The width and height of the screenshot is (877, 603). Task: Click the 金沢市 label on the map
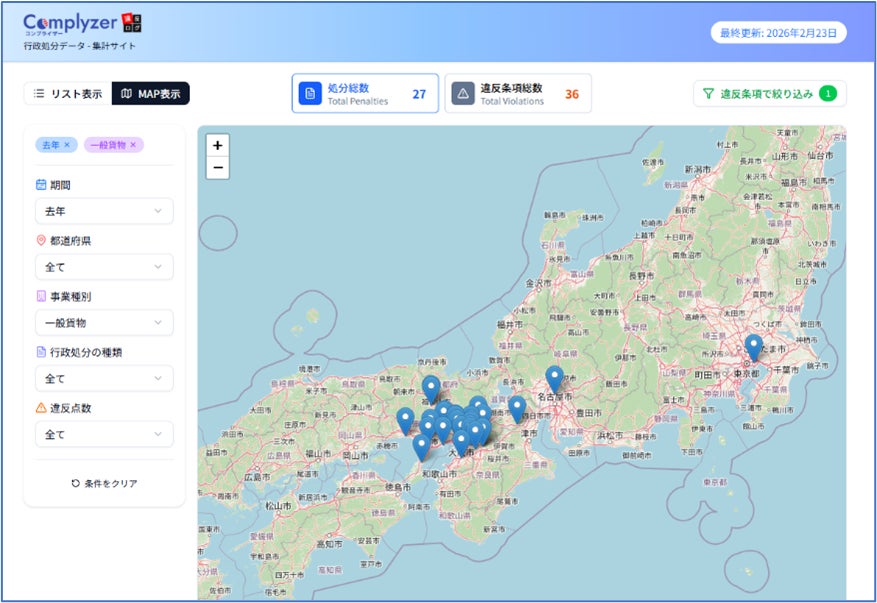[538, 284]
